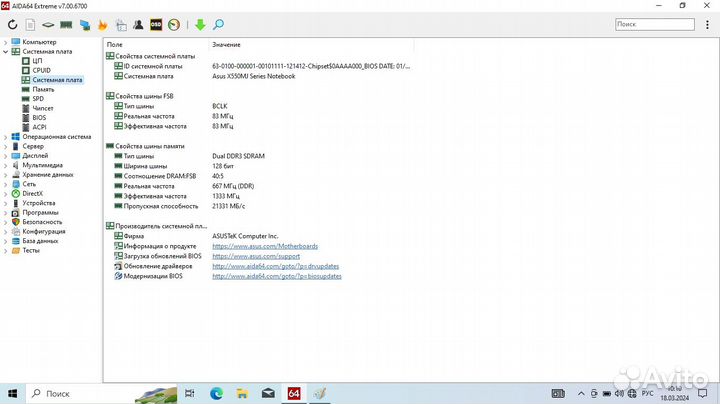Select Безопасность in the tree
This screenshot has width=720, height=404.
(x=42, y=222)
